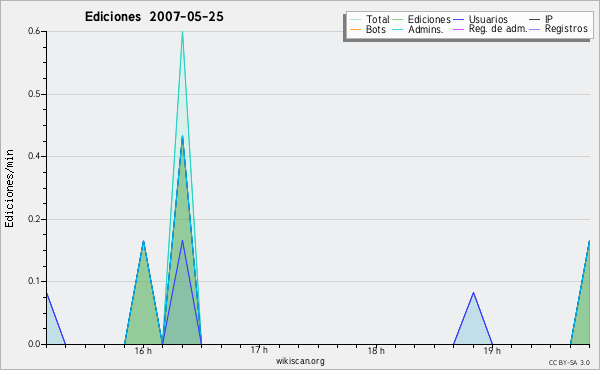Select the IP legend label
Viewport: 600px width, 370px height.
[549, 19]
